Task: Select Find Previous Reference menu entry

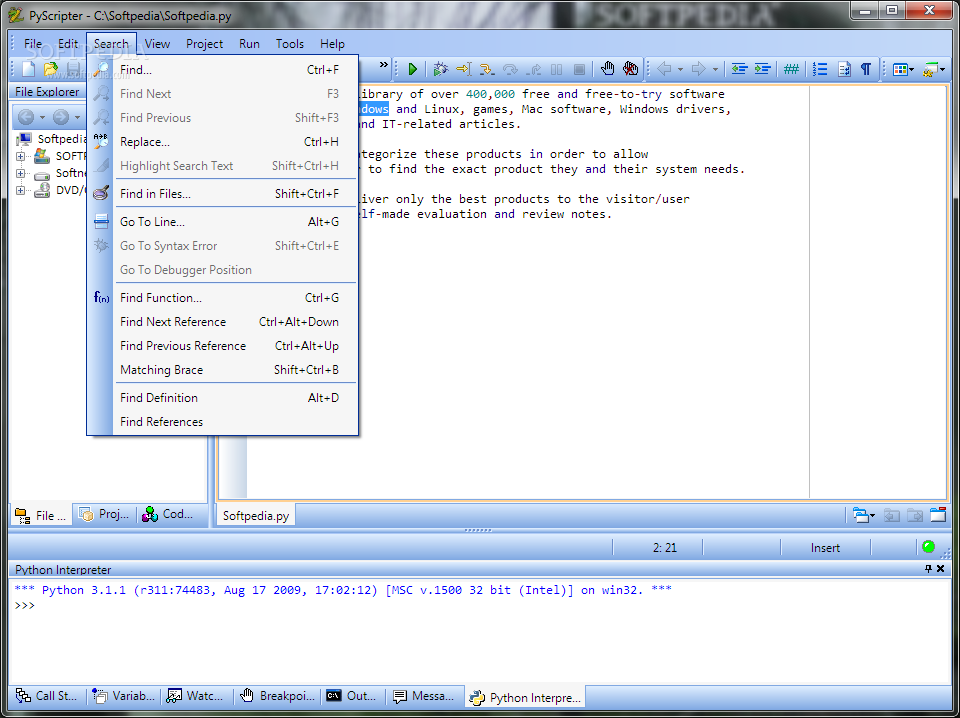Action: [x=223, y=346]
